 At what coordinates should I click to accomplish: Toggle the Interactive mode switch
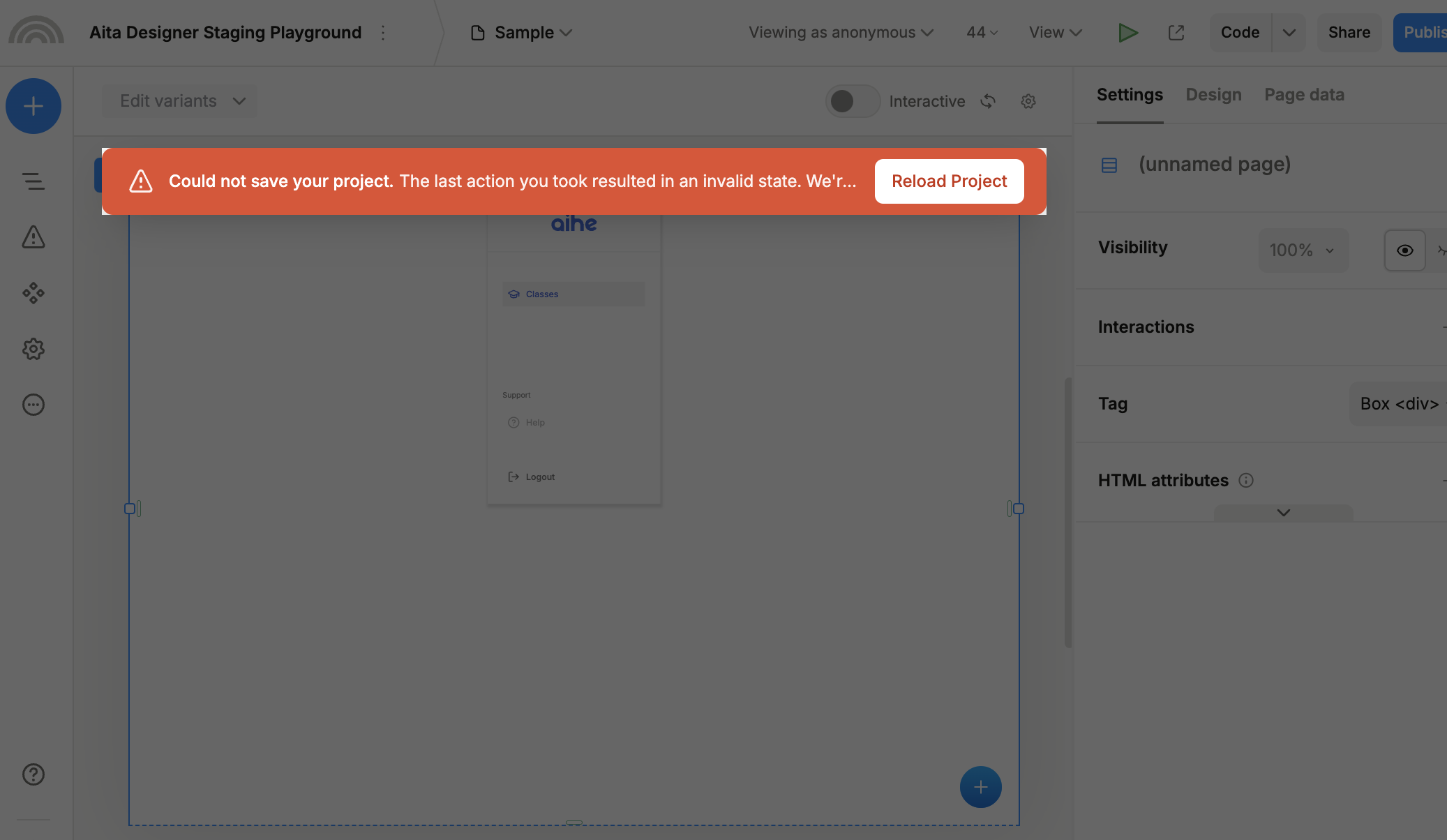click(x=852, y=101)
